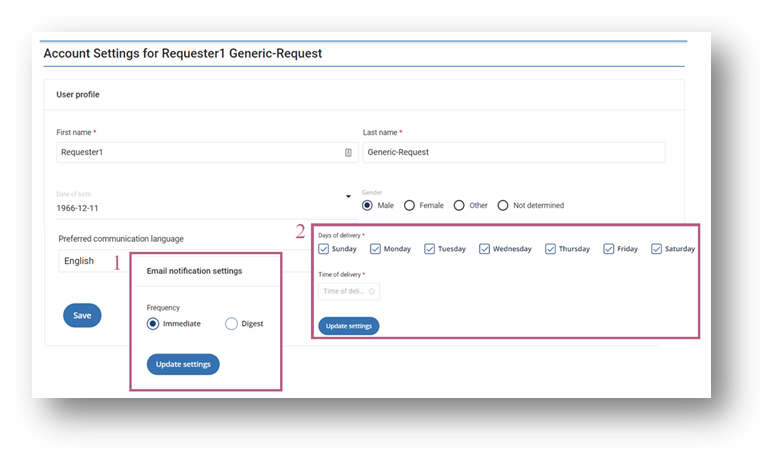Image resolution: width=776 pixels, height=463 pixels.
Task: Open the Date of birth dropdown arrow
Action: (348, 196)
